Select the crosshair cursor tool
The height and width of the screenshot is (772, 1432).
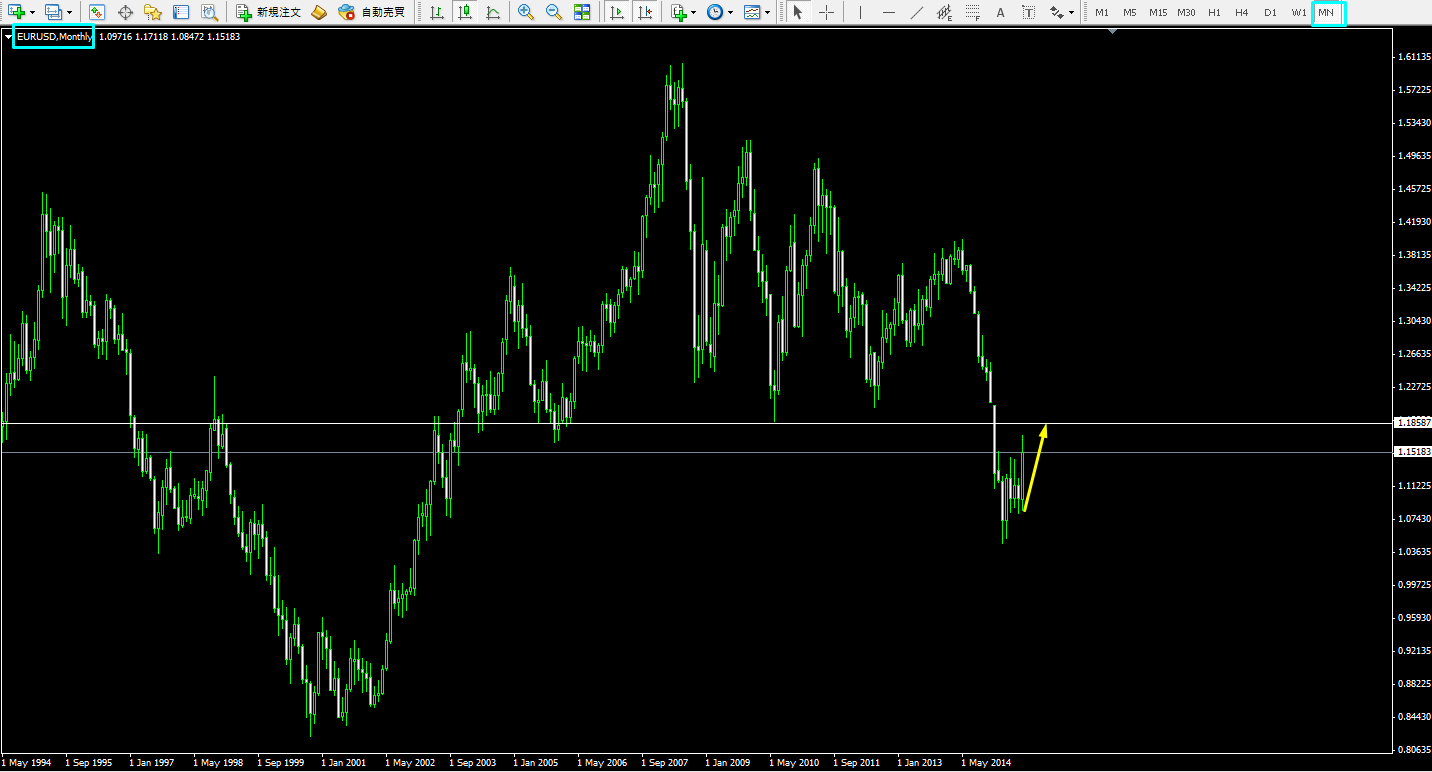(x=826, y=12)
